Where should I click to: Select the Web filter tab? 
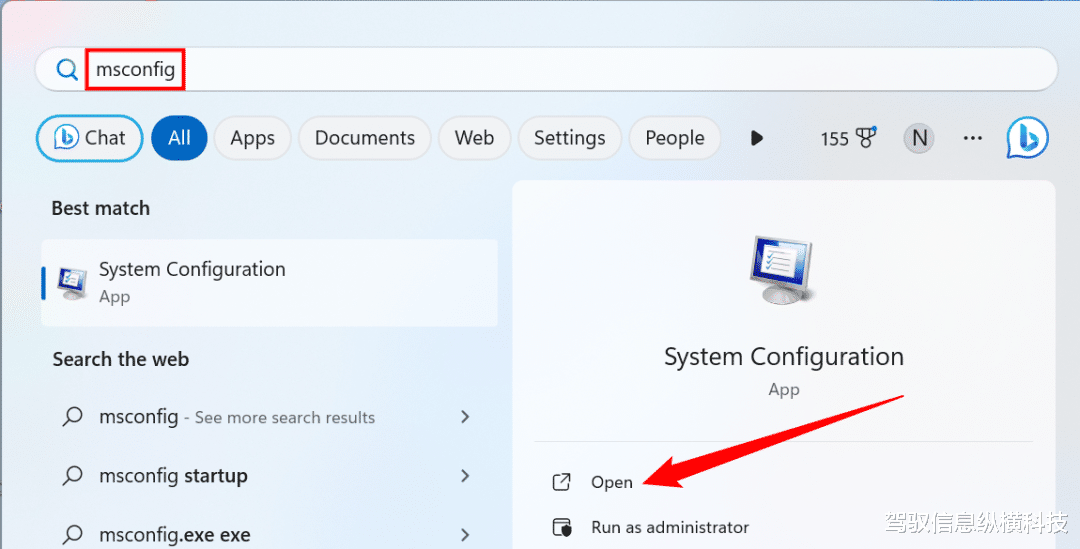474,138
